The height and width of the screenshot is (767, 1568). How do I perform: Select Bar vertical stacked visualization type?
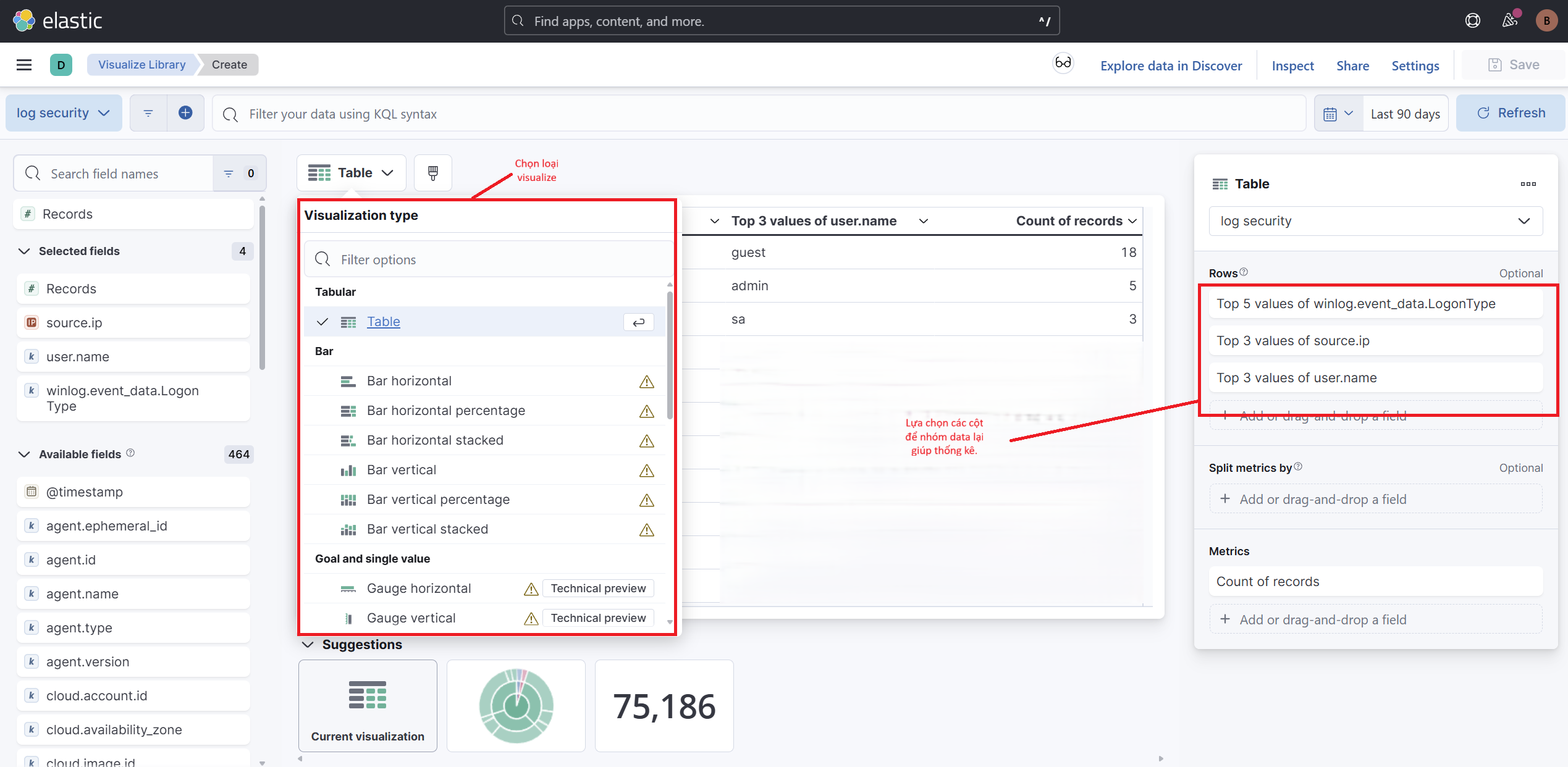tap(427, 529)
